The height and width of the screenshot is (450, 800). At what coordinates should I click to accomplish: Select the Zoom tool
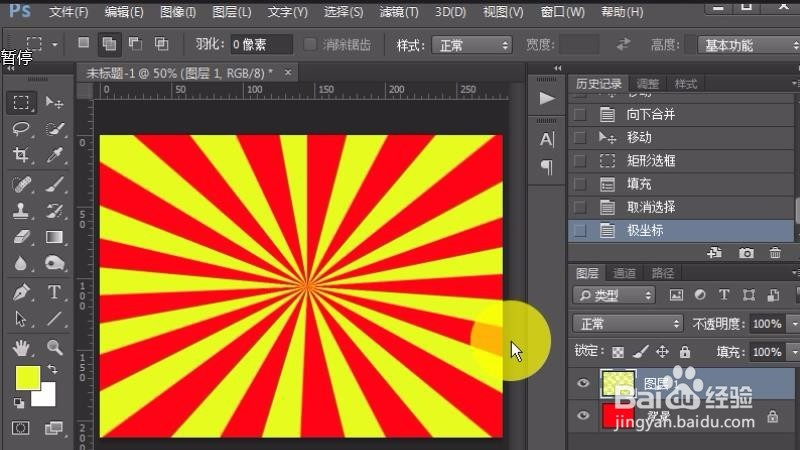54,348
